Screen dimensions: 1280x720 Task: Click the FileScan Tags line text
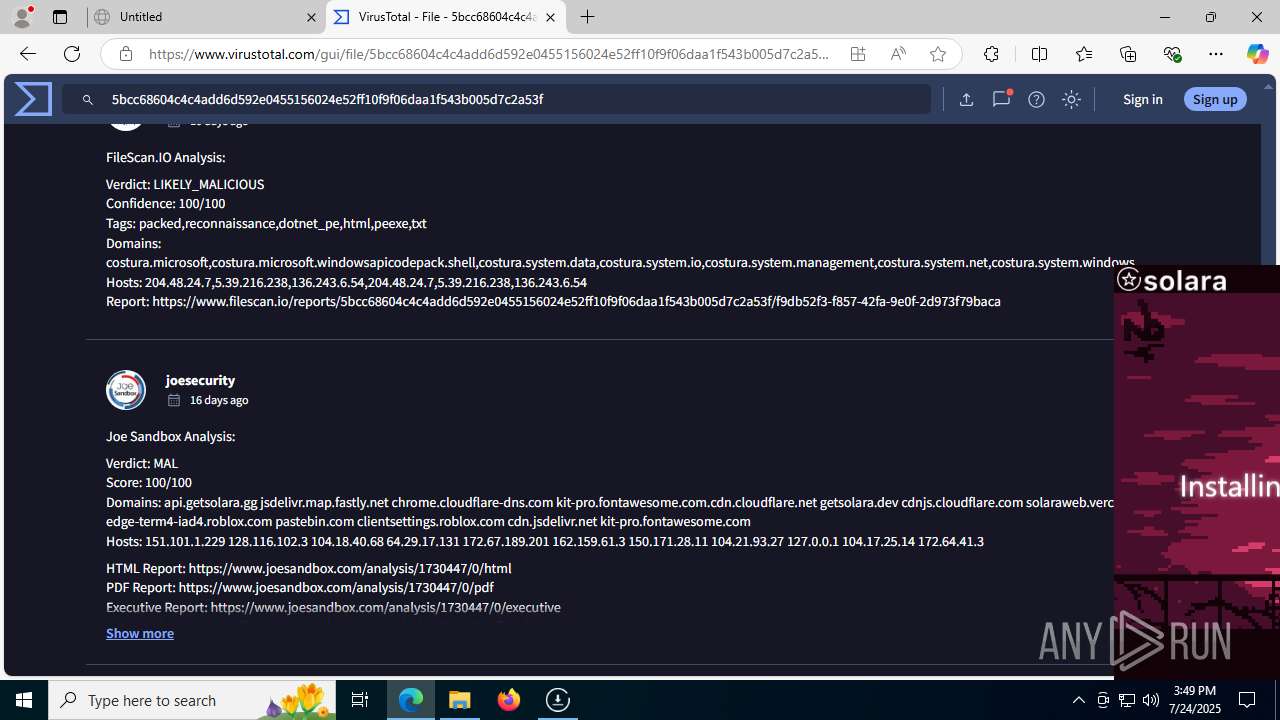click(x=266, y=223)
